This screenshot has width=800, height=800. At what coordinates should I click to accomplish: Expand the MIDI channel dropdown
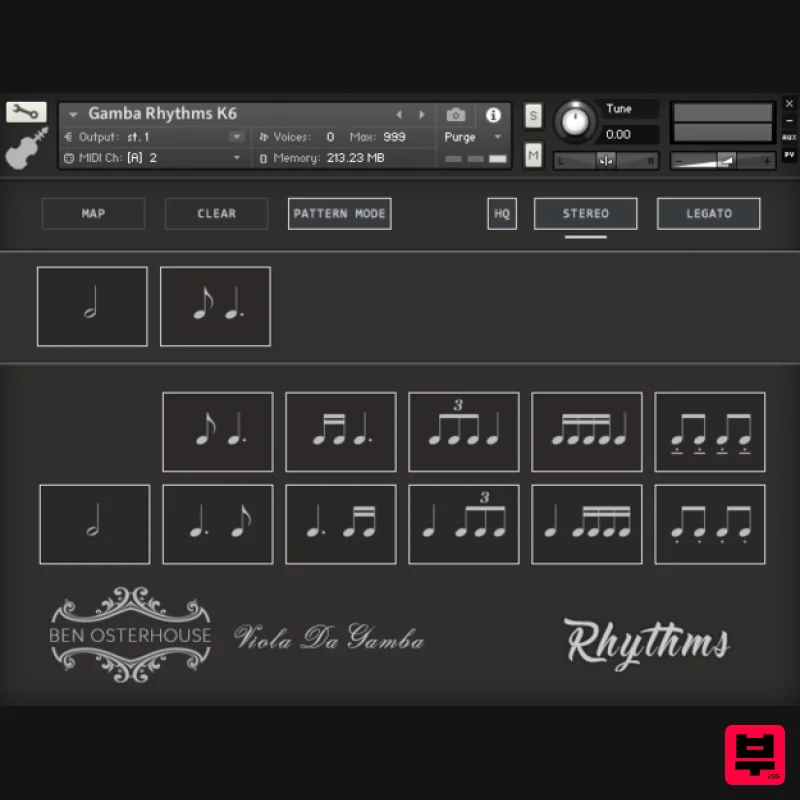click(237, 158)
